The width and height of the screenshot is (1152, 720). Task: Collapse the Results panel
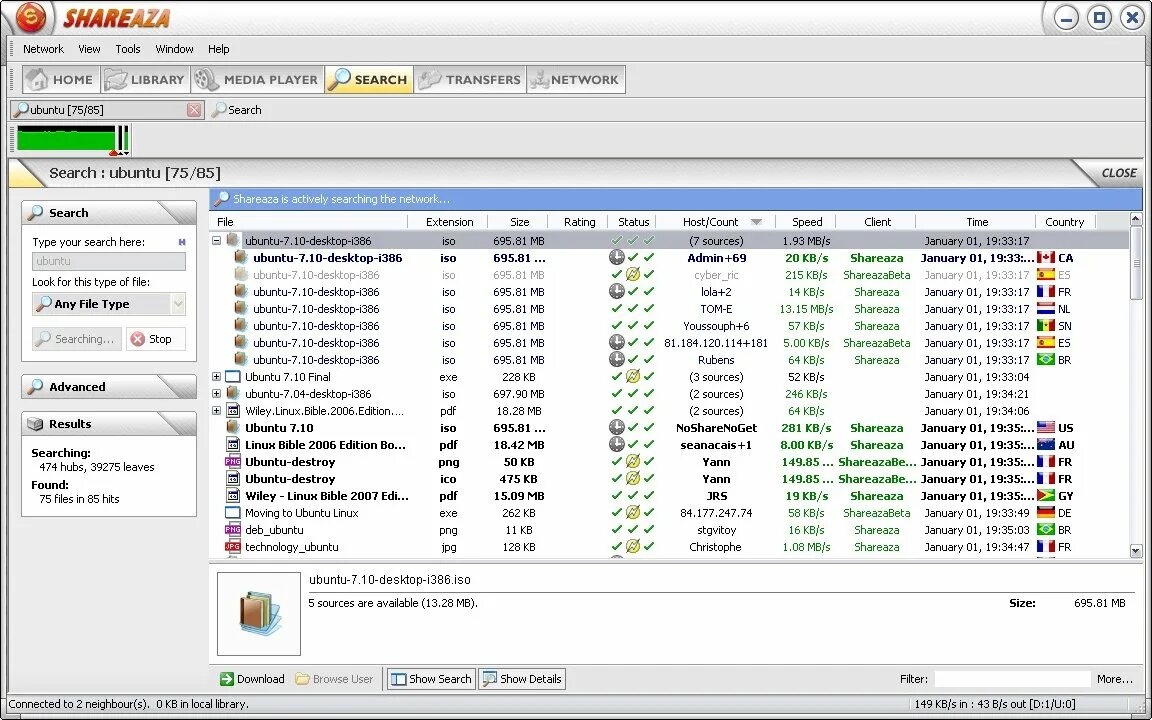point(109,423)
